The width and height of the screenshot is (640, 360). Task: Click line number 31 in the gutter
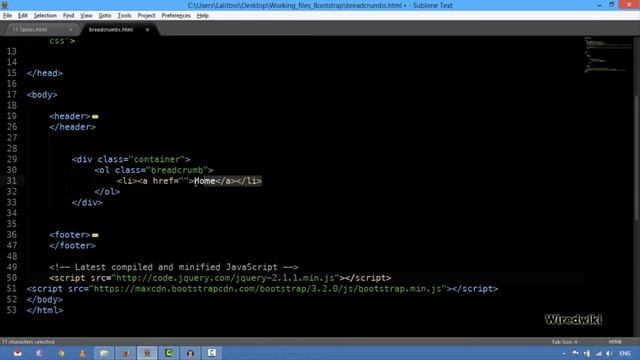click(x=11, y=181)
